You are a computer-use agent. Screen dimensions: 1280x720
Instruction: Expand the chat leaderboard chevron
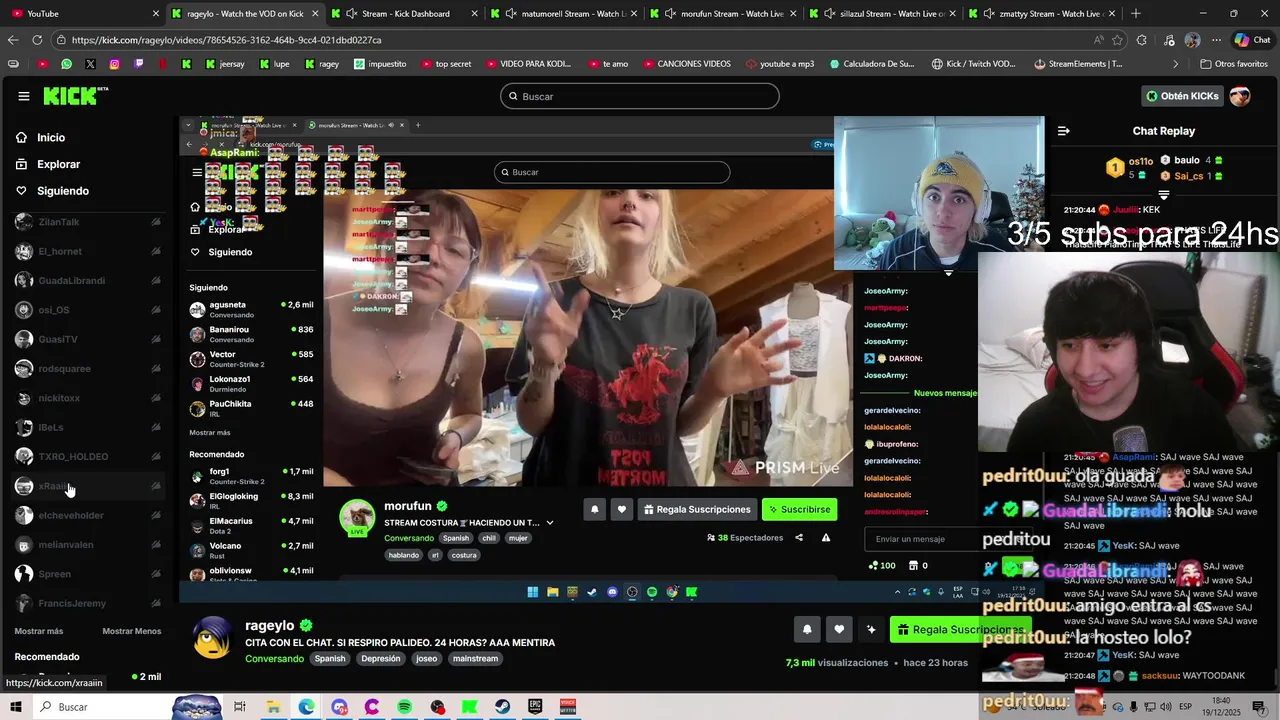tap(1163, 194)
